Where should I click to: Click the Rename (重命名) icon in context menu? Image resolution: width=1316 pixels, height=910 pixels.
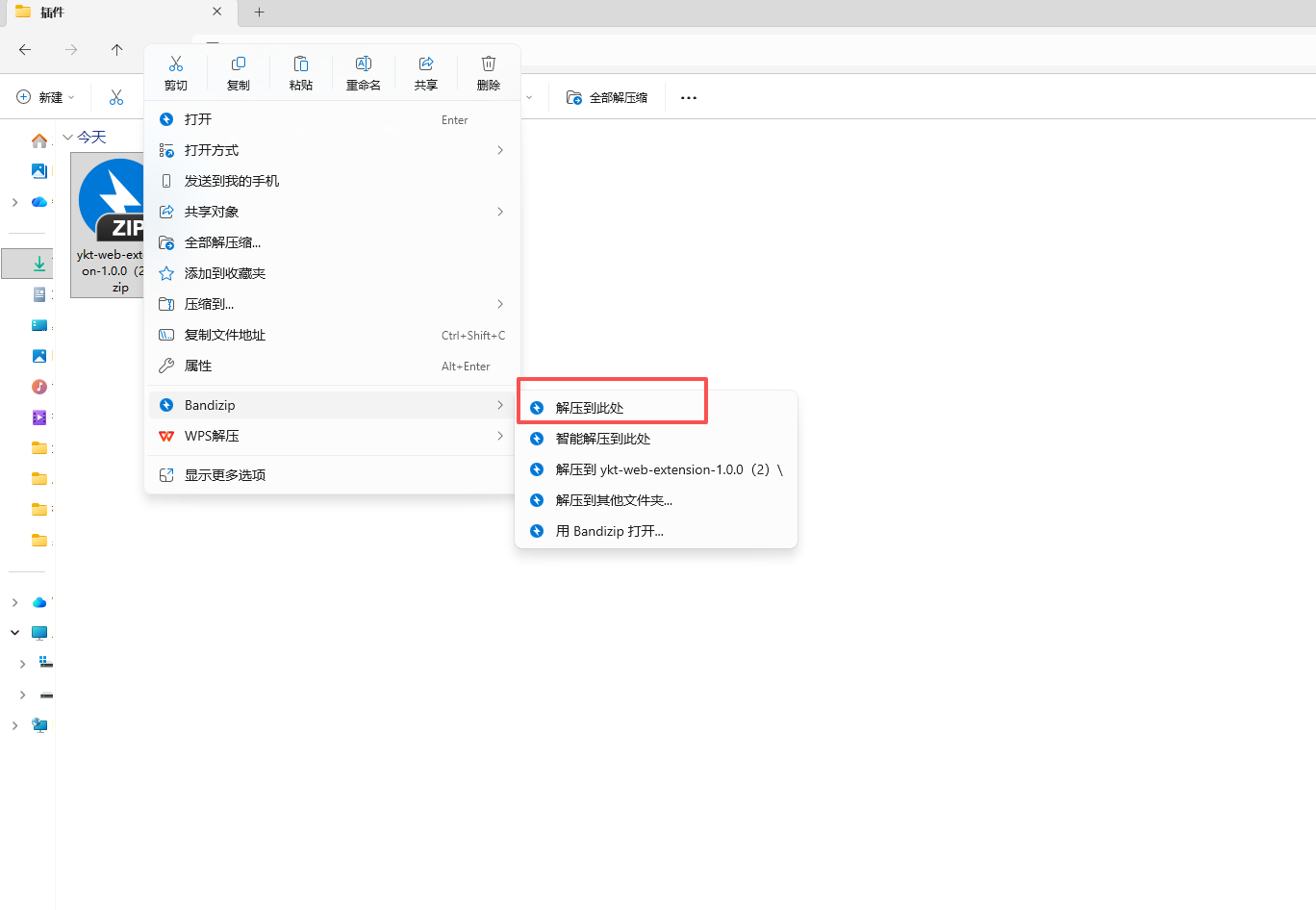point(364,63)
